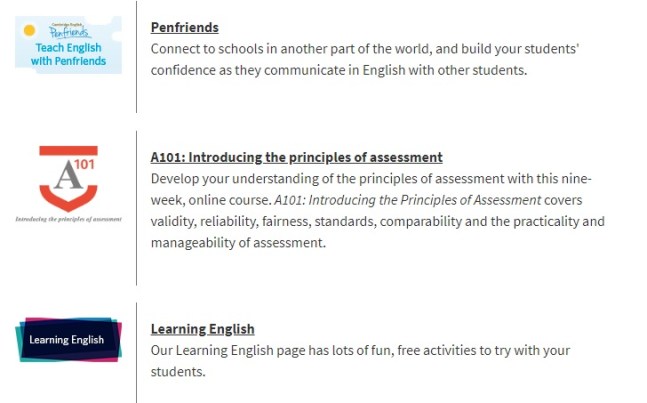Click the vertical divider beside A101 entry
Image resolution: width=647 pixels, height=403 pixels.
[136, 207]
